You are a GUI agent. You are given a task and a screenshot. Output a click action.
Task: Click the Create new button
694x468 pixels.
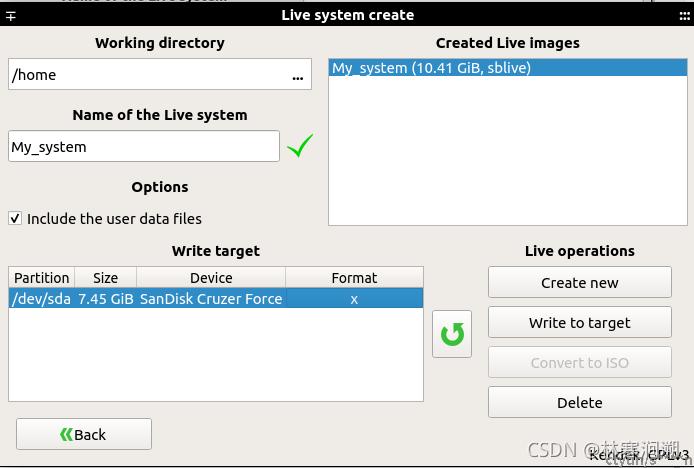[x=580, y=282]
